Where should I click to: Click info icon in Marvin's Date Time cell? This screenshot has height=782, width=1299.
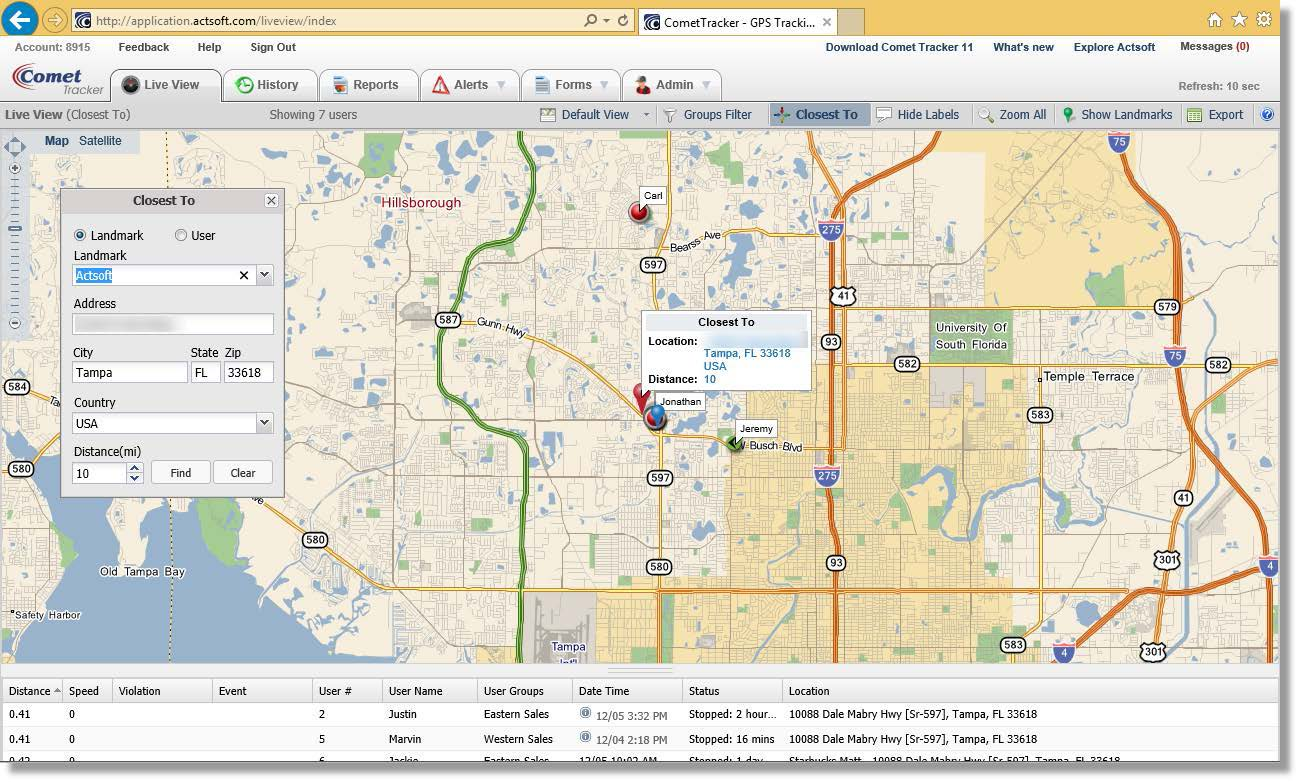click(585, 737)
